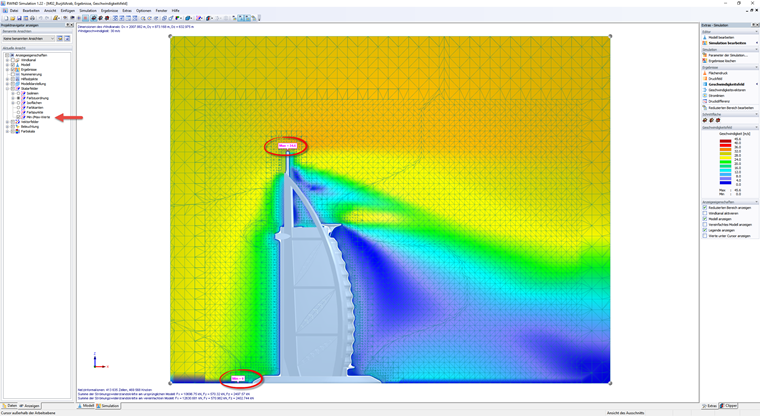Click the red-highlighted simulation toolbar icon
The image size is (760, 416).
[x=85, y=18]
